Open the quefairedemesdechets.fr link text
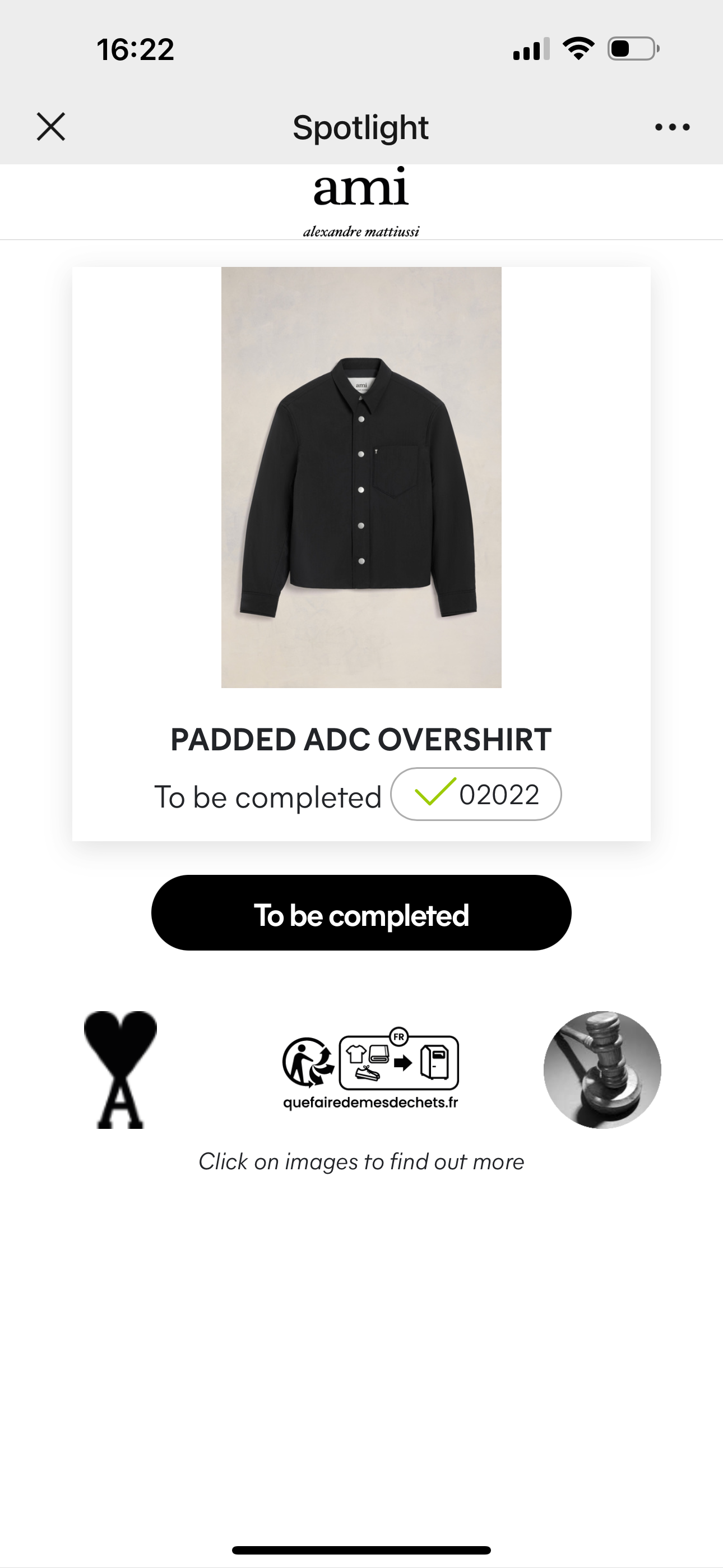This screenshot has width=723, height=1568. [x=370, y=1103]
